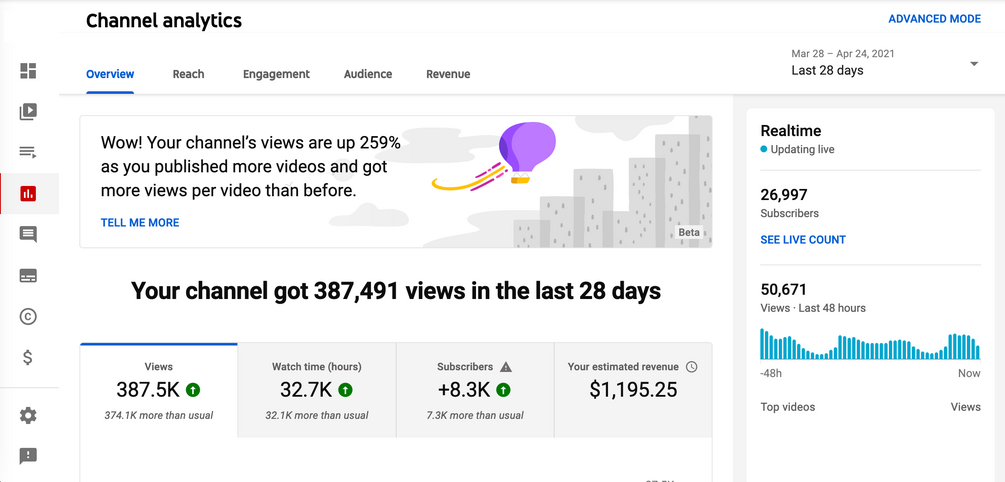Switch to the Audience tab

(x=368, y=74)
